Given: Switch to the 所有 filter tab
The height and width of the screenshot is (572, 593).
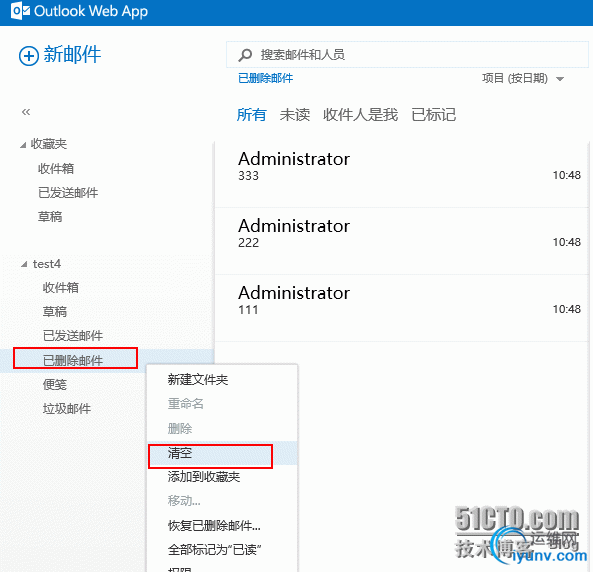Looking at the screenshot, I should [251, 115].
